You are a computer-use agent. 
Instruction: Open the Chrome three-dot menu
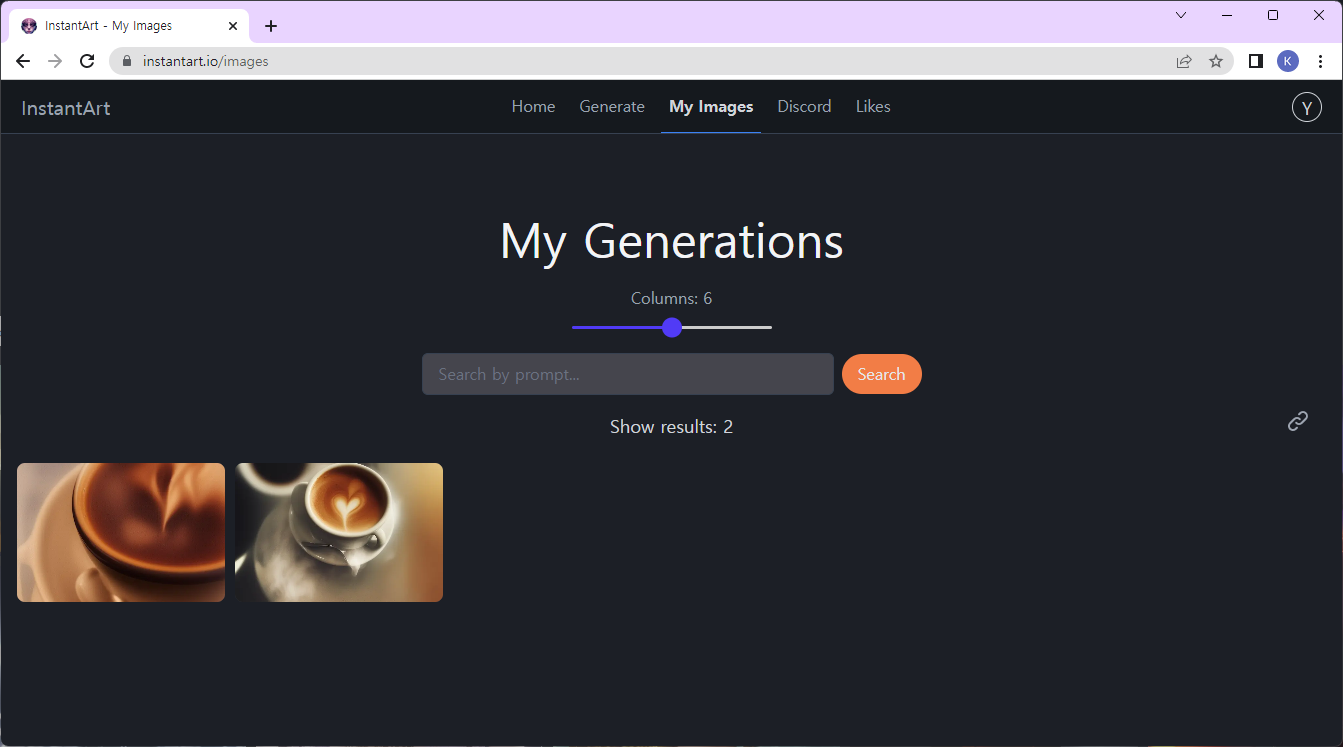tap(1321, 61)
